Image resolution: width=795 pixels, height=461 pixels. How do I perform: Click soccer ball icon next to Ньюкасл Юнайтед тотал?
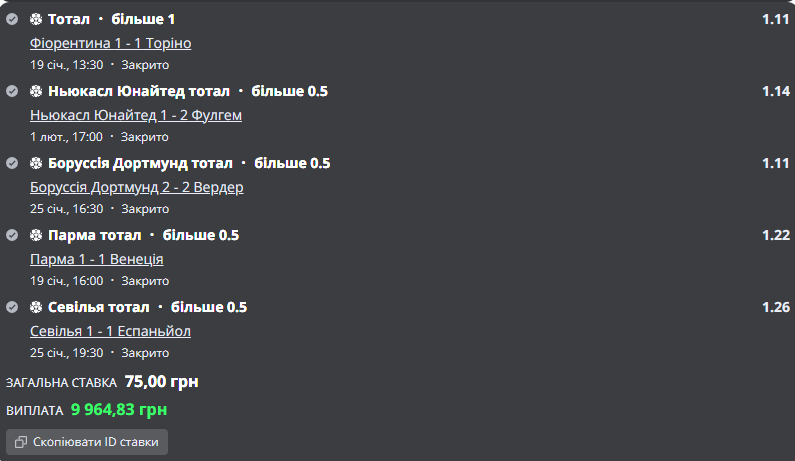(x=35, y=91)
